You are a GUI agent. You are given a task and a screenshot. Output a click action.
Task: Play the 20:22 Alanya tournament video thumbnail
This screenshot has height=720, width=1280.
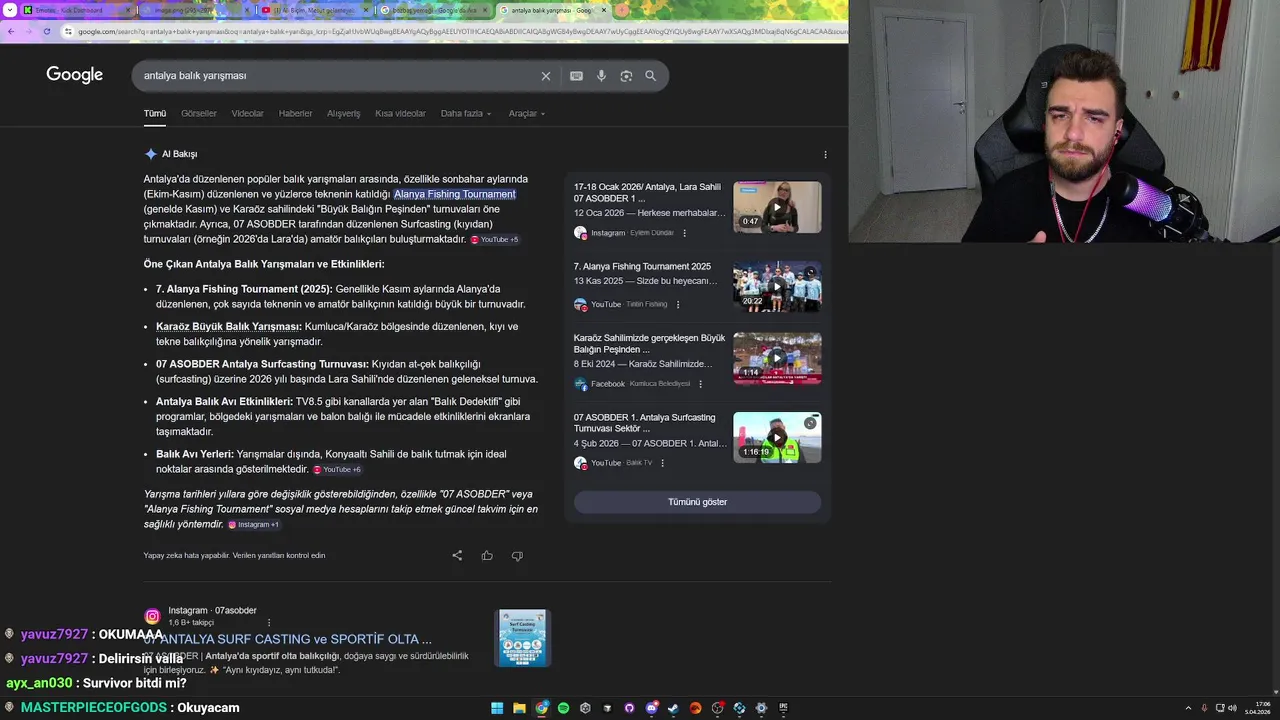777,286
